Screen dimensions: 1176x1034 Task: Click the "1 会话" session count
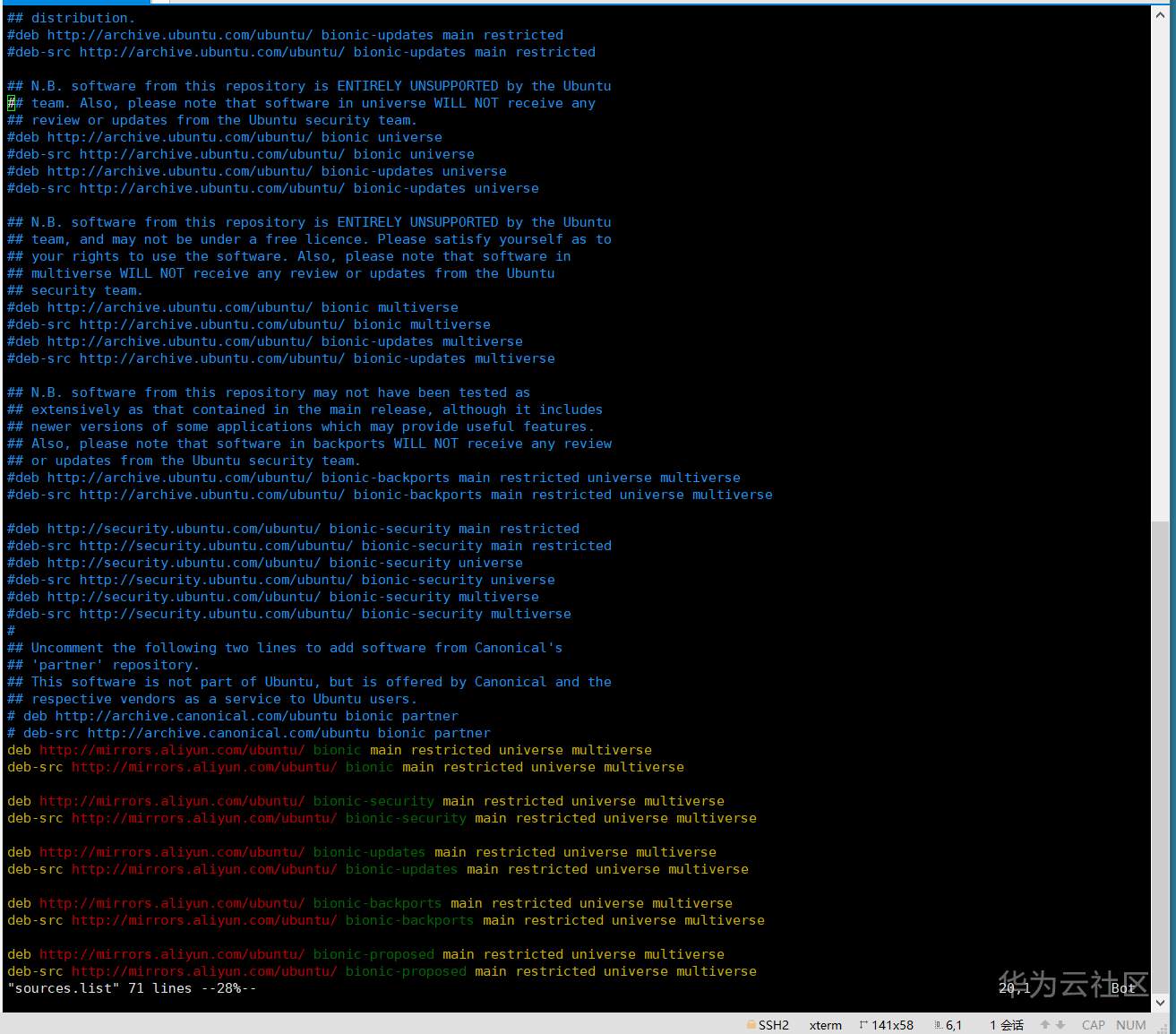(x=1007, y=1025)
